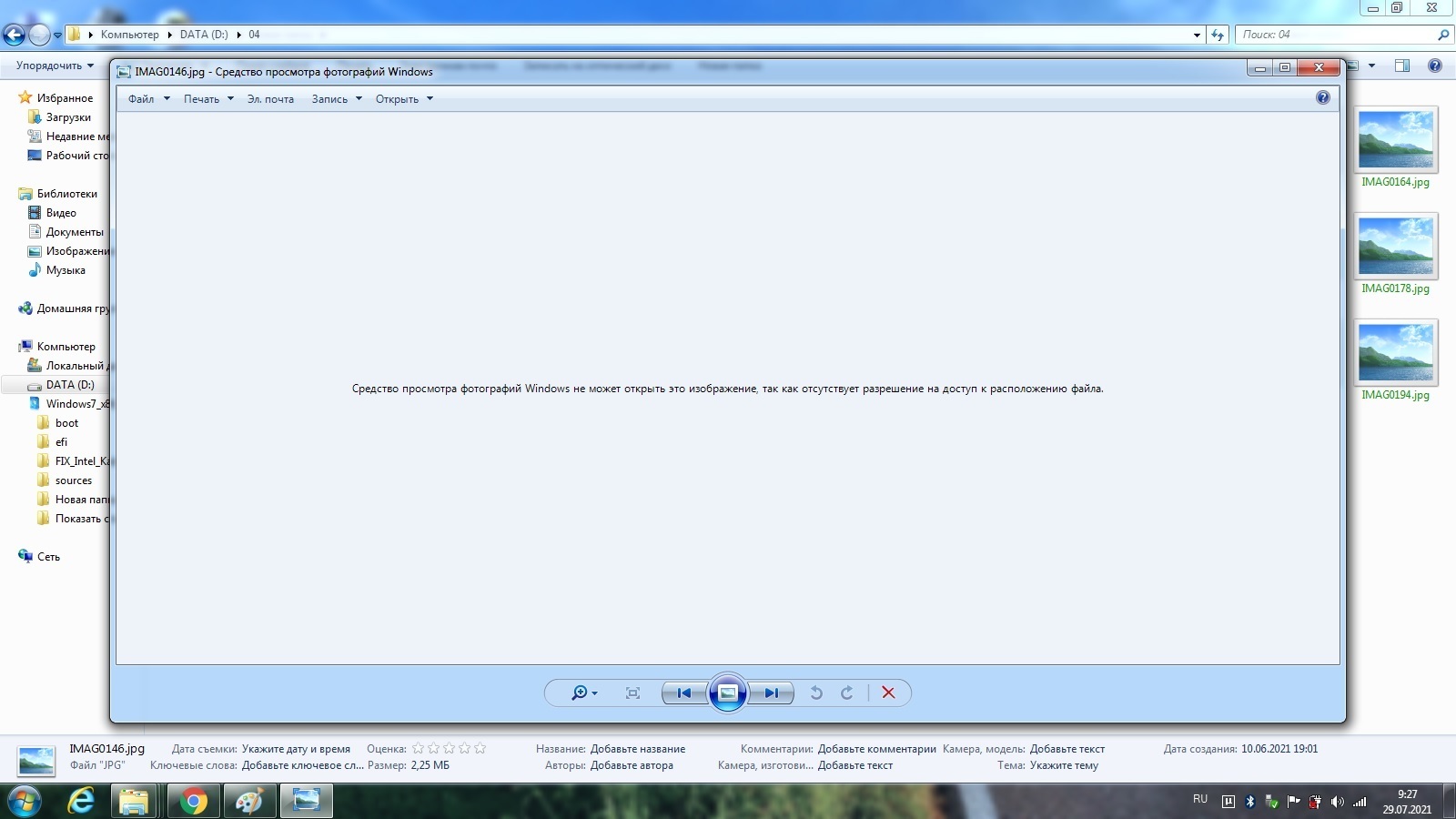Click the Bluetooth tray icon
Screen dimensions: 1456x819
[1250, 802]
